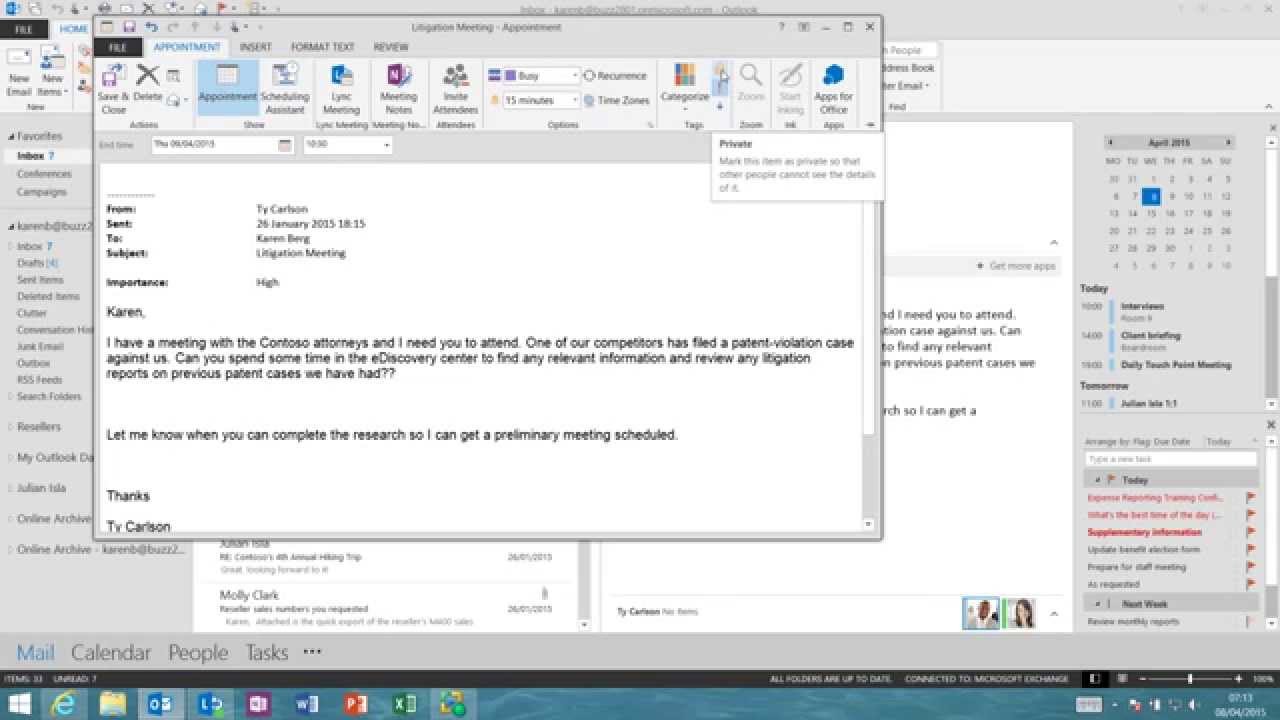Open the FILE tab in appointment window
This screenshot has width=1280, height=720.
pos(118,47)
